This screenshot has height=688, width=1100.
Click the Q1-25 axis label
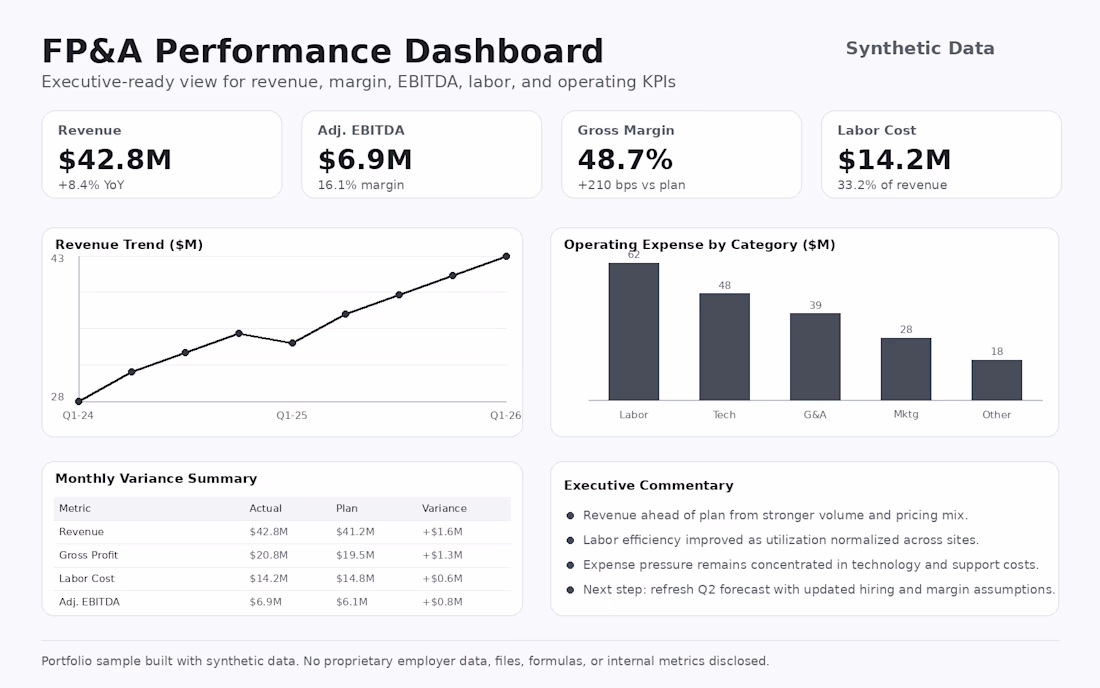[x=292, y=415]
